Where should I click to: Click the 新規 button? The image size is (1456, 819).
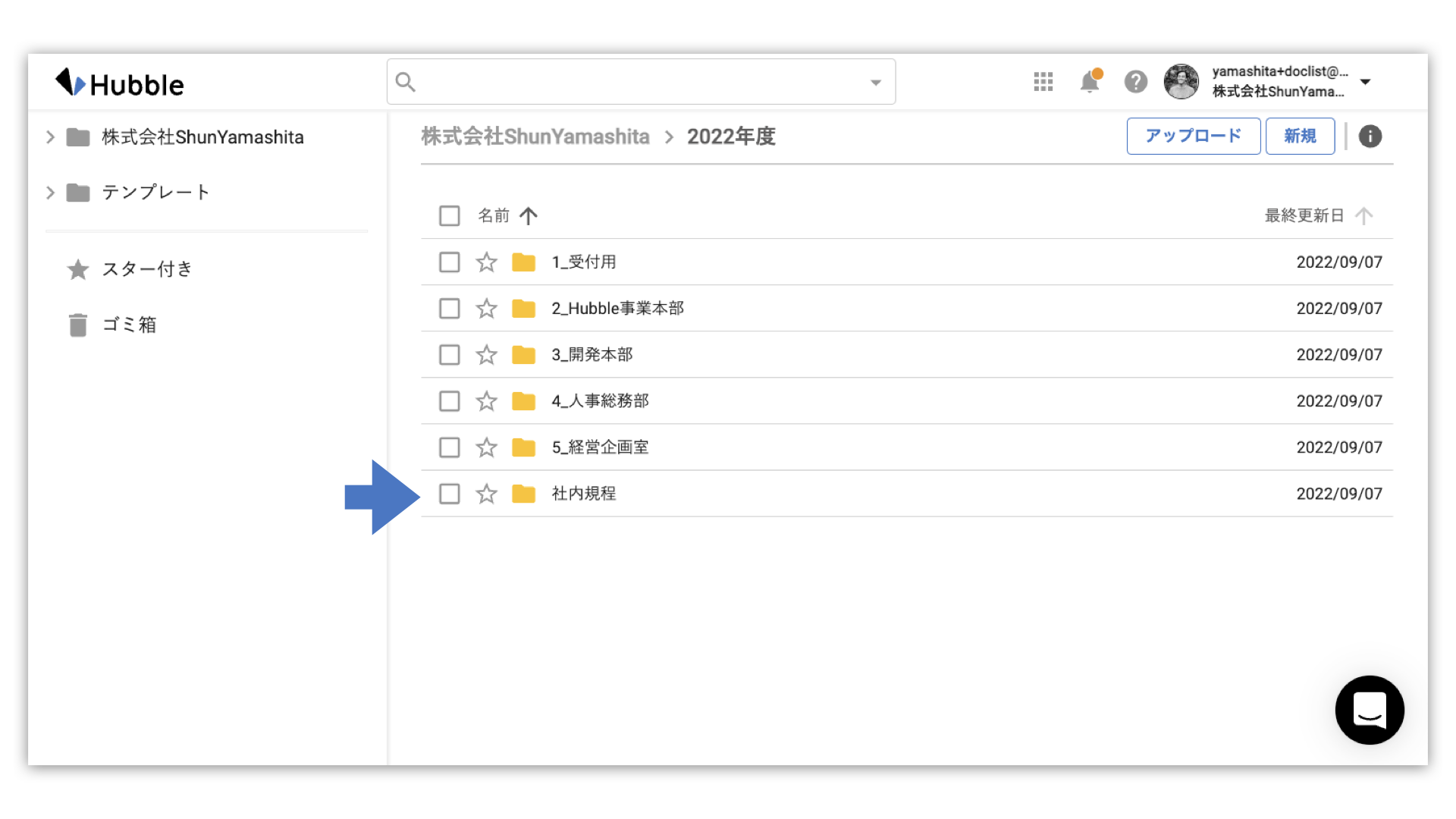pos(1300,136)
